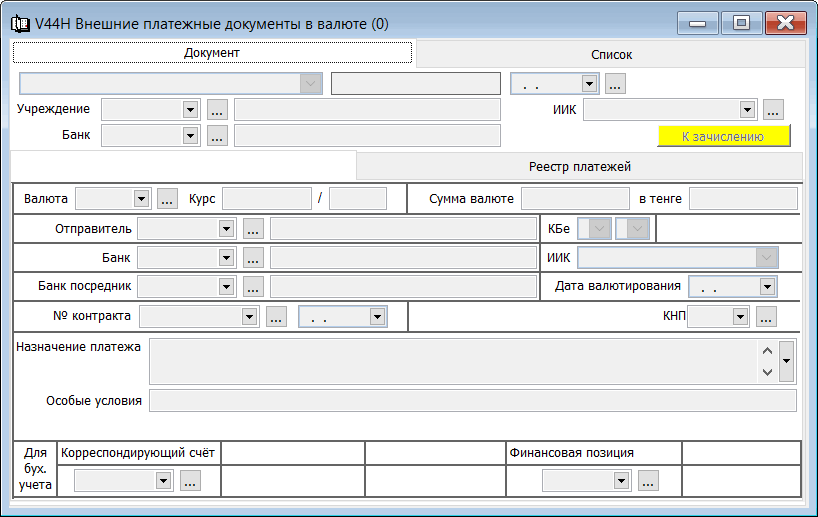Click the ellipsis button next to Валюта

point(167,199)
